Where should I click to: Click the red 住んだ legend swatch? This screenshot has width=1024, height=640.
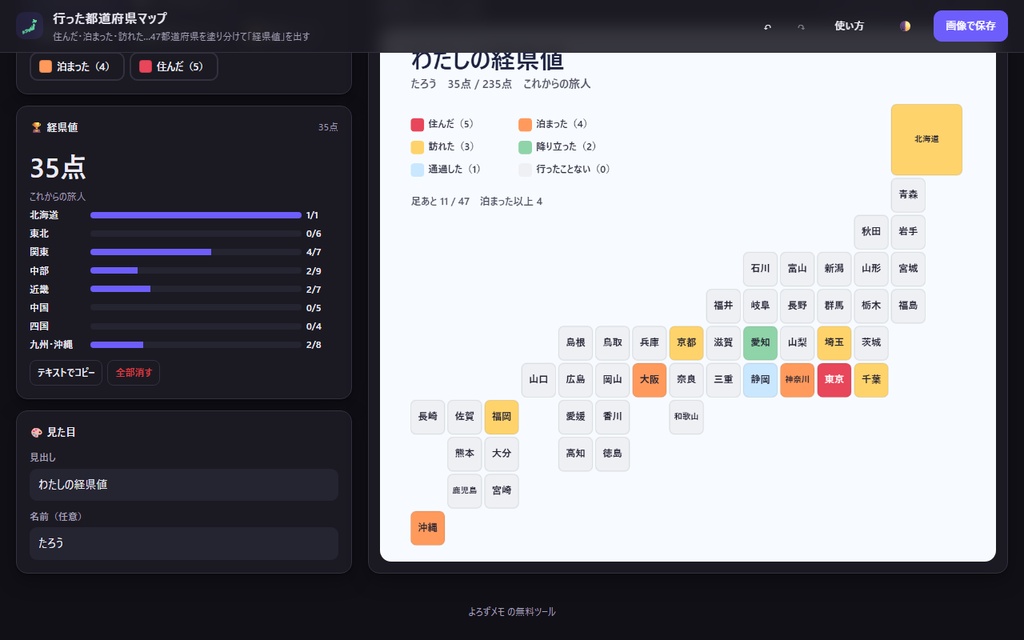pyautogui.click(x=417, y=124)
